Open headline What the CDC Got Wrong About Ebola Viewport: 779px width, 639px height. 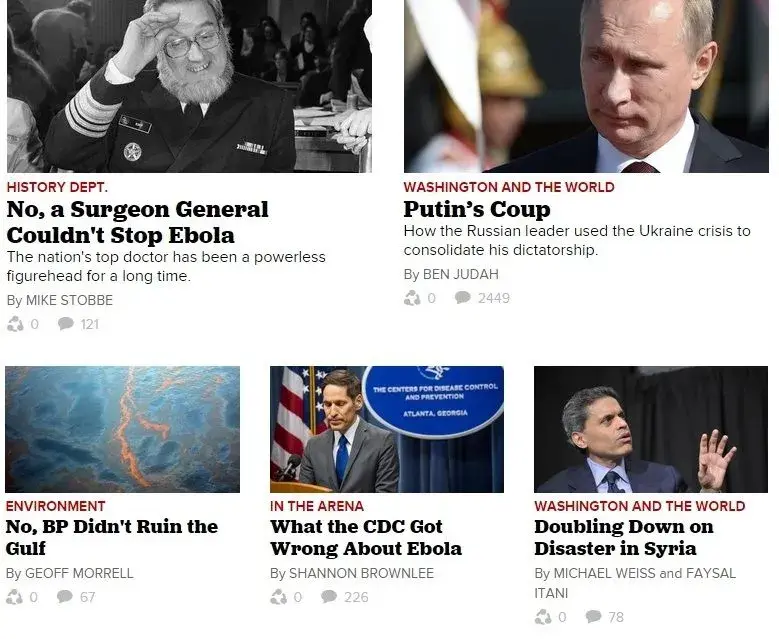coord(366,538)
